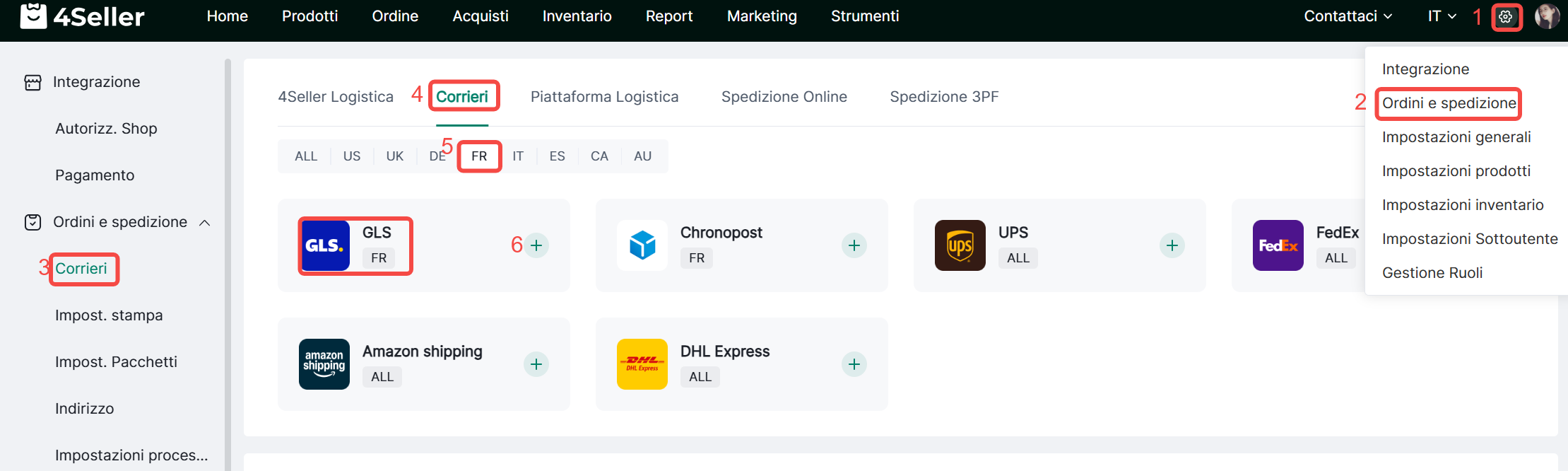Open the IT language dropdown
Viewport: 1568px width, 471px height.
(x=1442, y=16)
